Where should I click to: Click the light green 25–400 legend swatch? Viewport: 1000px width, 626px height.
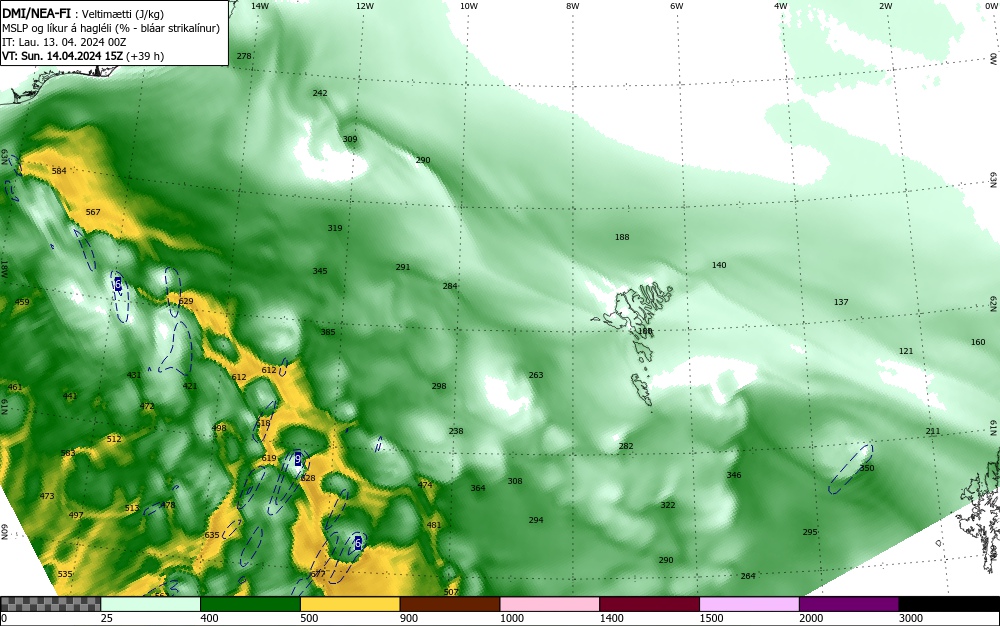[151, 604]
